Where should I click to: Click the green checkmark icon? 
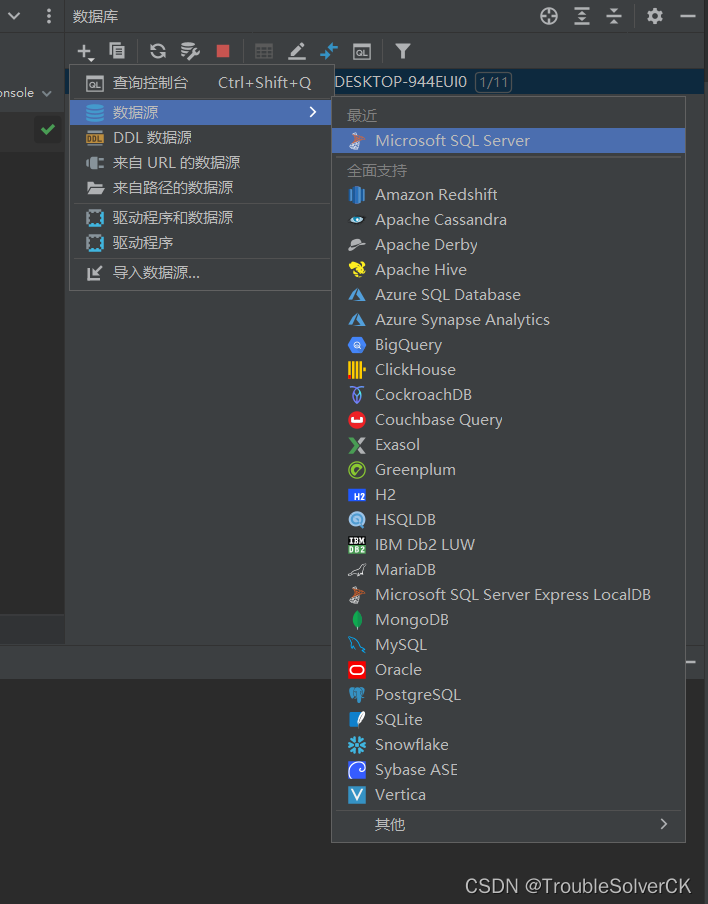[x=48, y=129]
